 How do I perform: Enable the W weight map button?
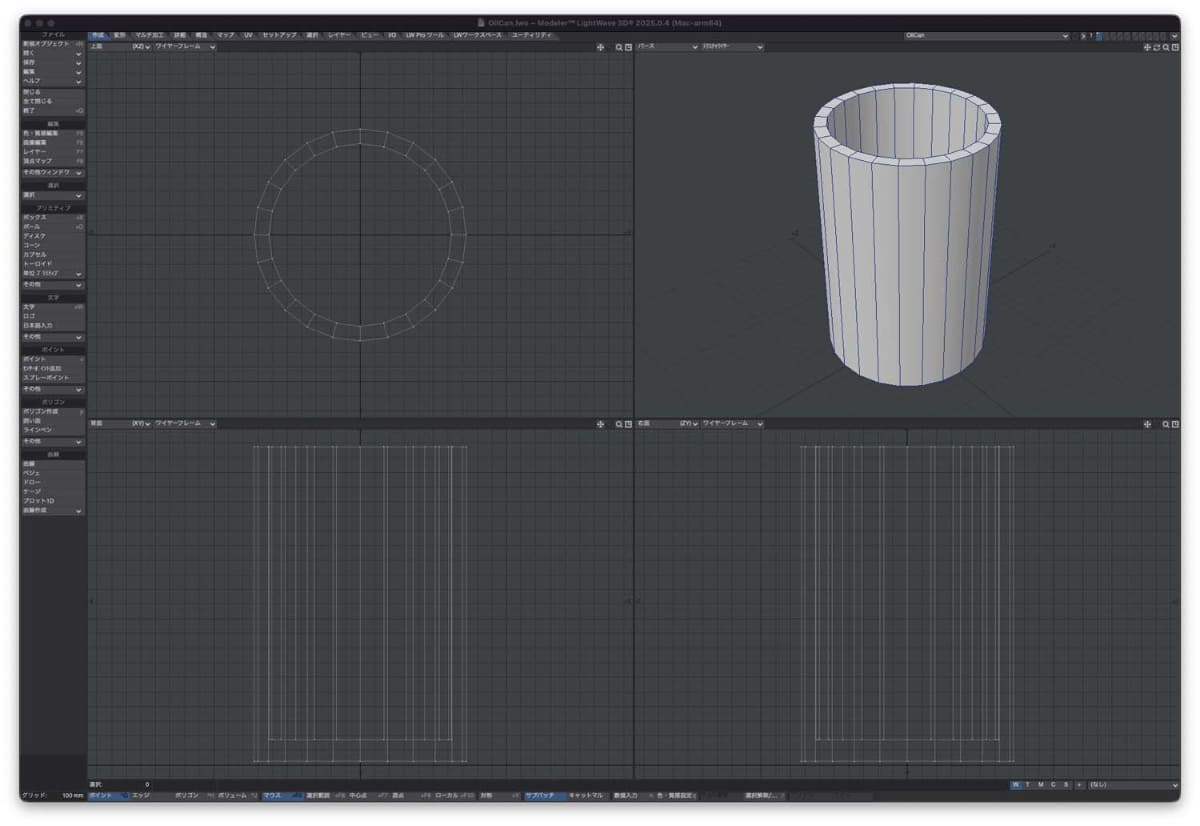[1015, 785]
